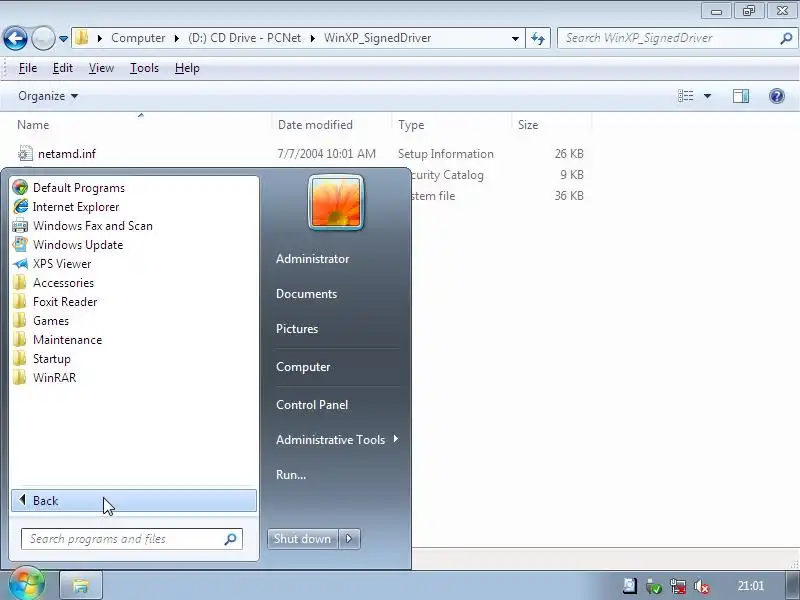Click the Explorer Back arrow button

(x=15, y=38)
